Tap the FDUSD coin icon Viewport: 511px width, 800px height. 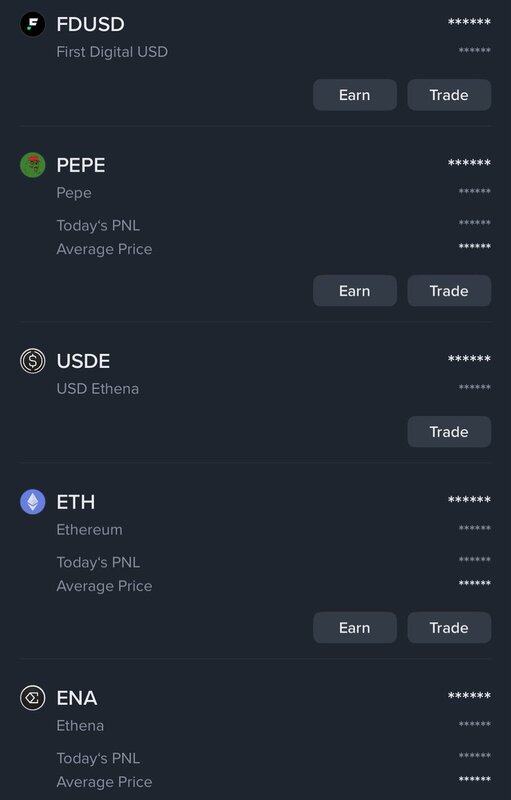[33, 24]
